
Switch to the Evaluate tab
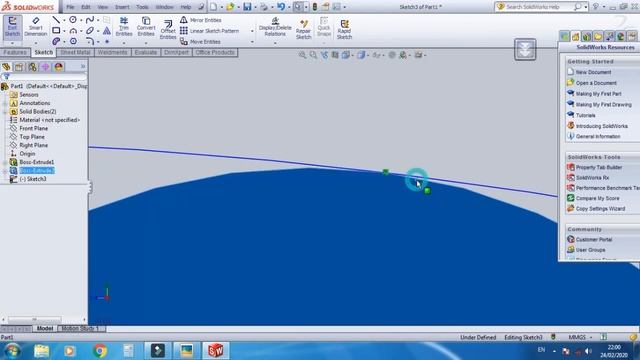146,53
